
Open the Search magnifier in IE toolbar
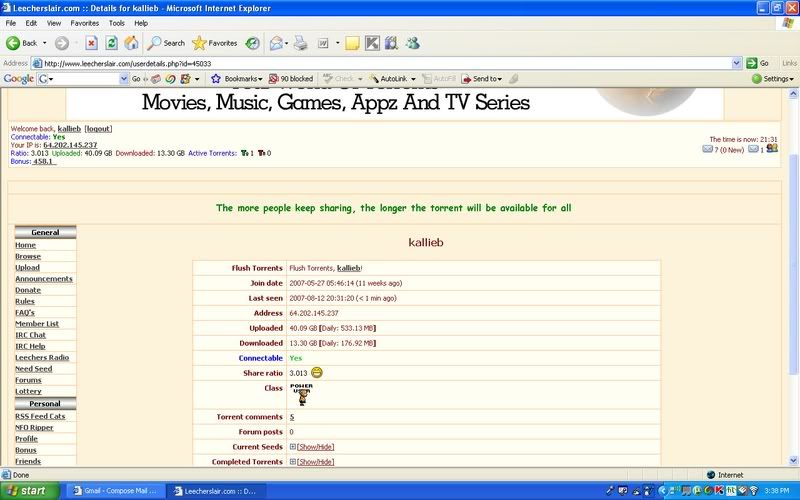click(x=166, y=43)
